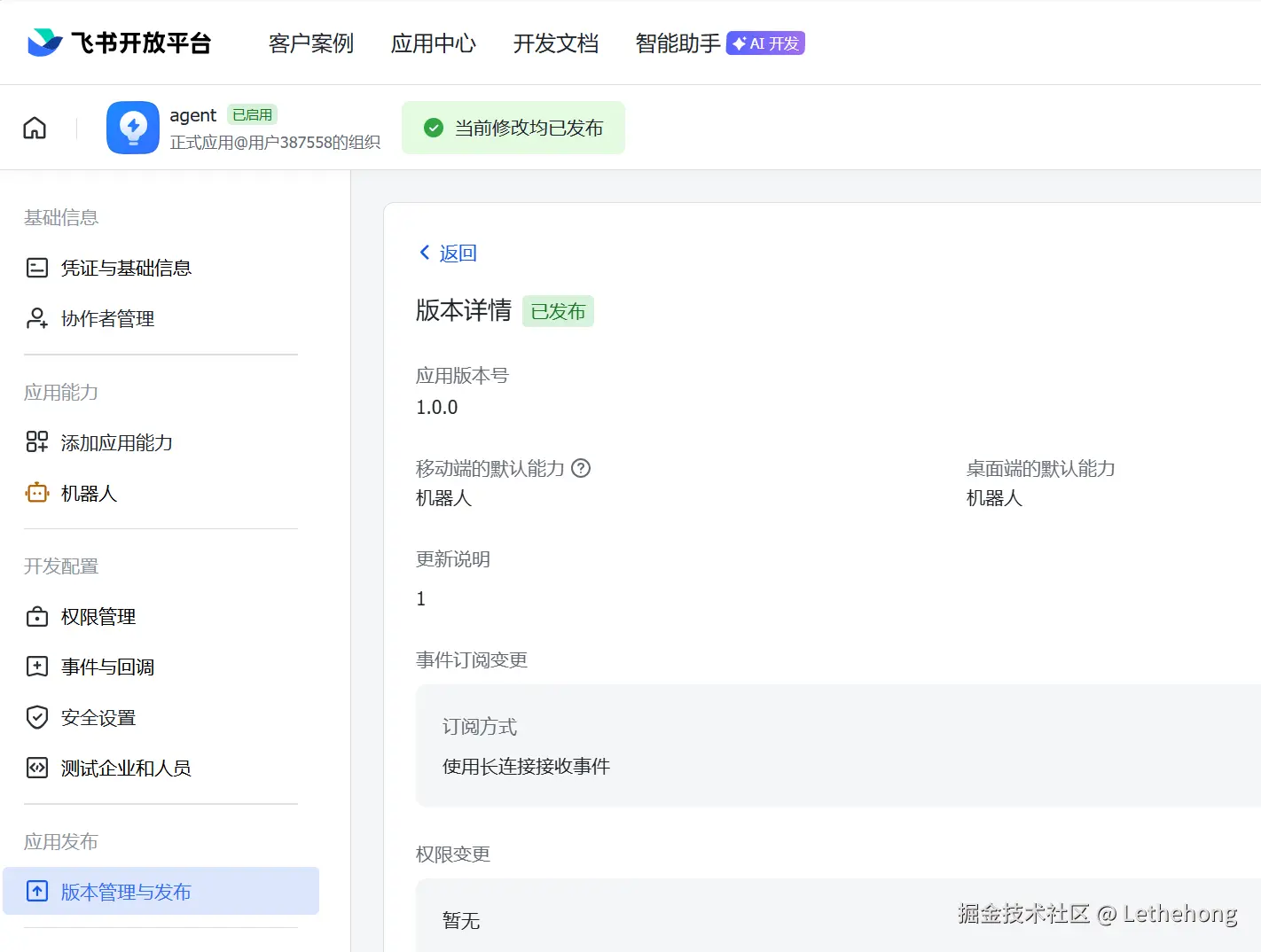Image resolution: width=1261 pixels, height=952 pixels.
Task: Click the home icon in breadcrumb bar
Action: pos(35,128)
